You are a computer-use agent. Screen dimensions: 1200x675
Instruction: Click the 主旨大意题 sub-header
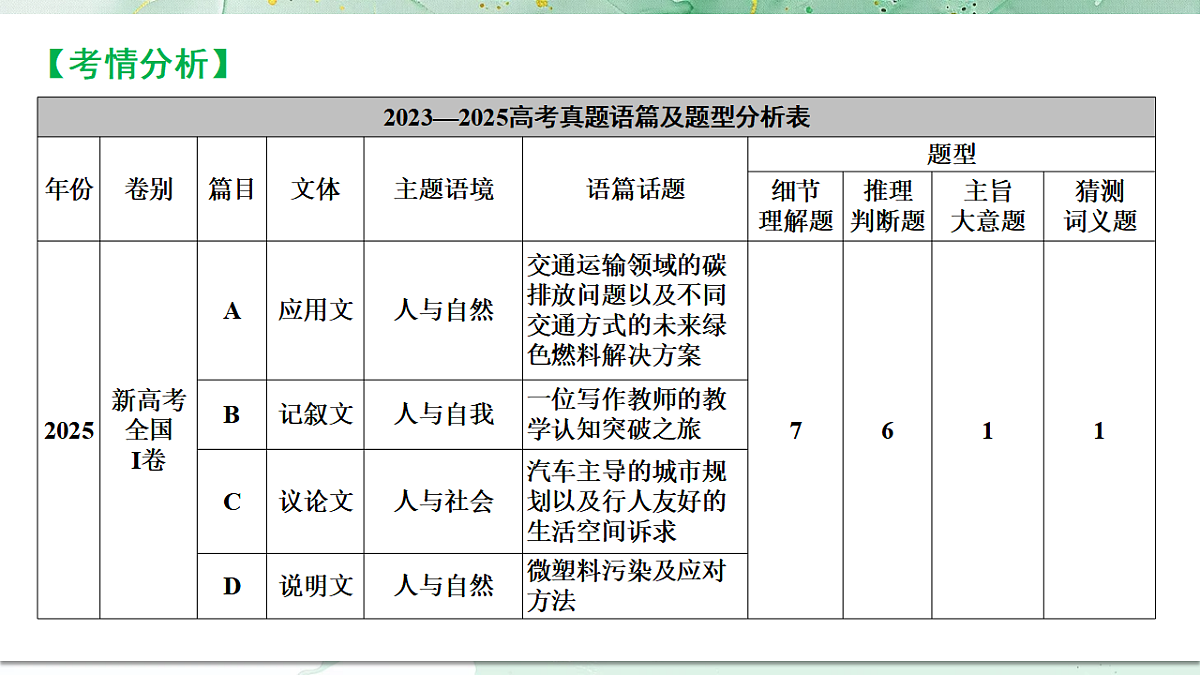[x=988, y=206]
